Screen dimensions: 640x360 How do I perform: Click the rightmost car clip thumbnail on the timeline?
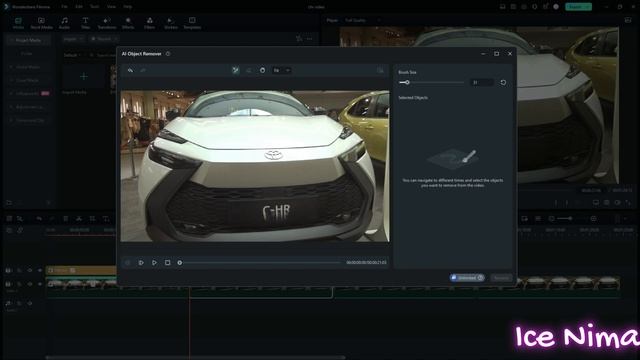coord(608,283)
